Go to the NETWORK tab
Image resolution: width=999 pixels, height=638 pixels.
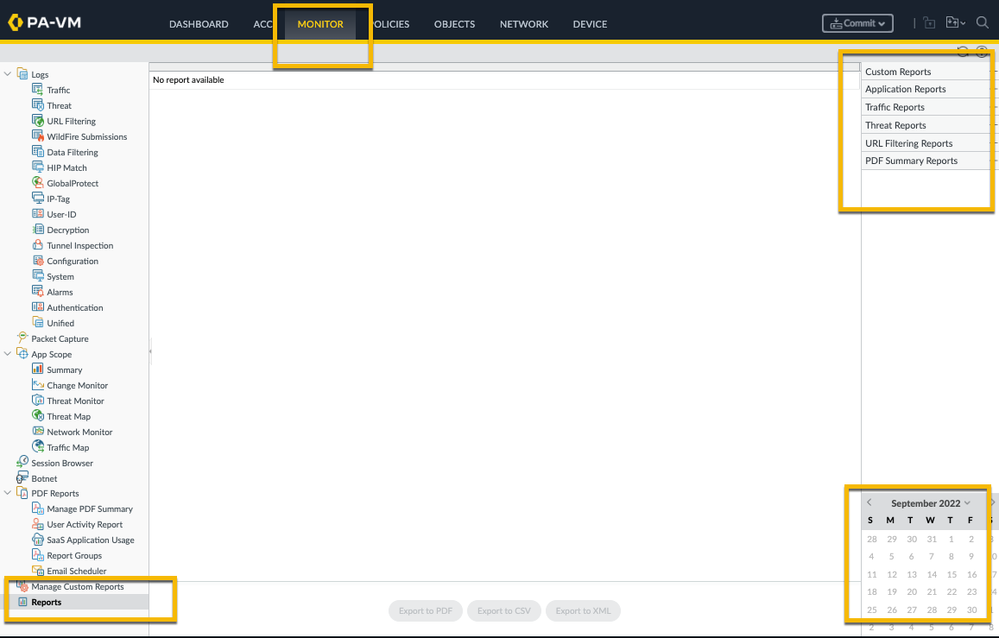[524, 24]
